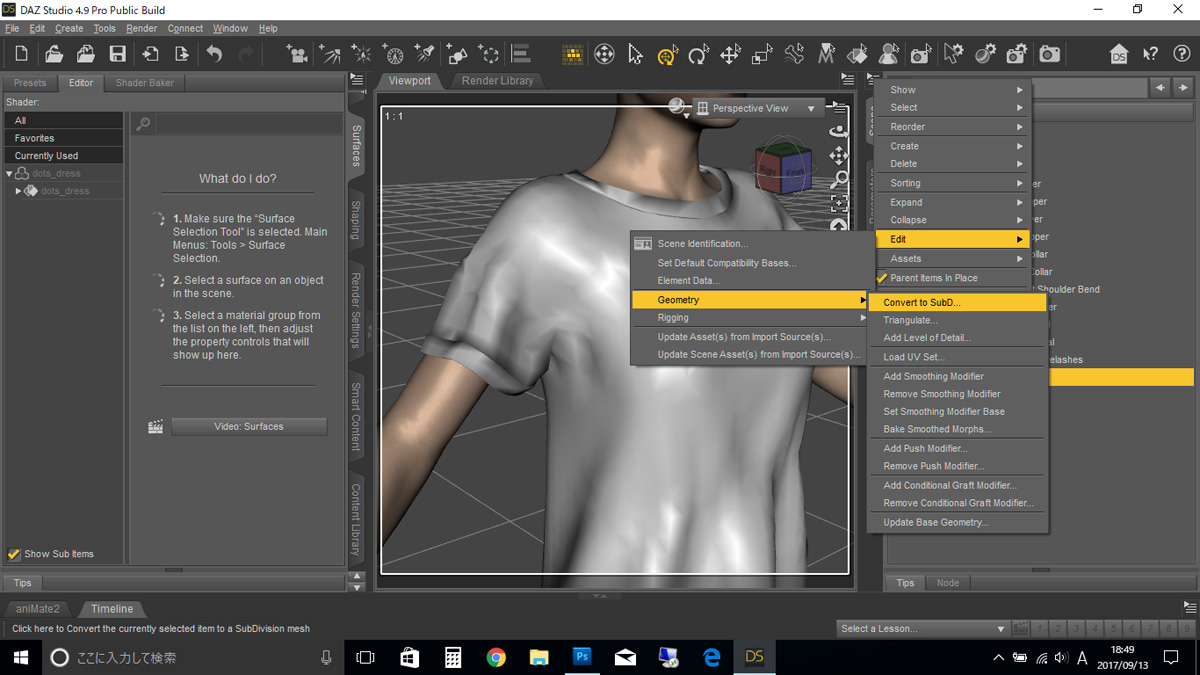The height and width of the screenshot is (675, 1200).
Task: Open the Timeline tab
Action: 112,608
